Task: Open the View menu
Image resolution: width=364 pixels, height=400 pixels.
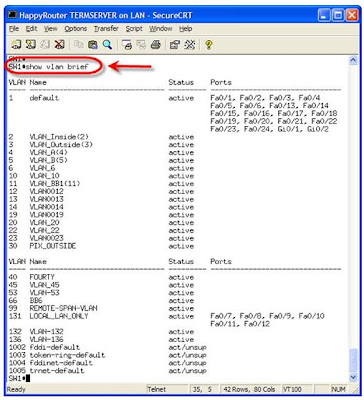Action: click(x=51, y=29)
